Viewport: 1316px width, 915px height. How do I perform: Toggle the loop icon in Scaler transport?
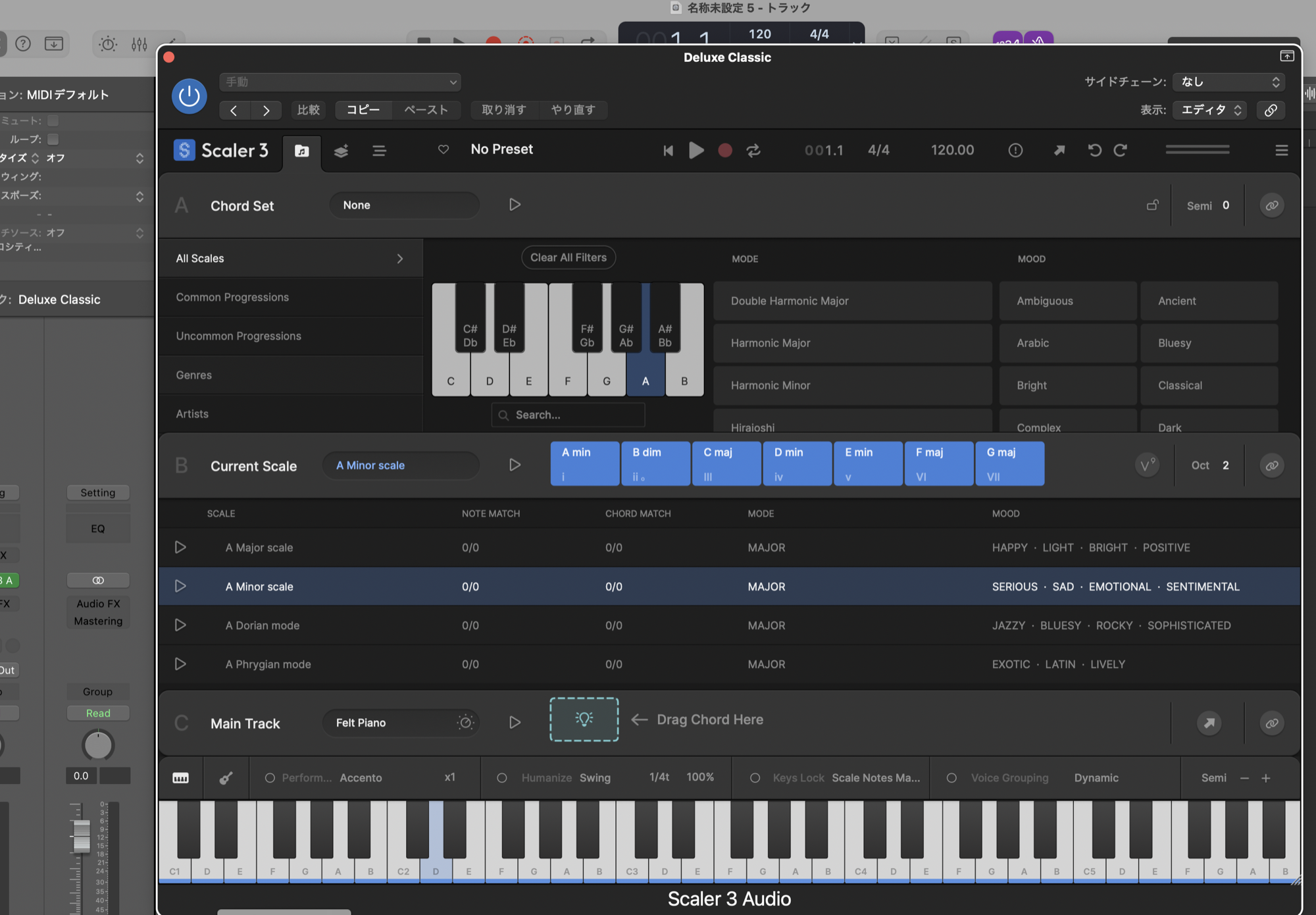coord(753,151)
